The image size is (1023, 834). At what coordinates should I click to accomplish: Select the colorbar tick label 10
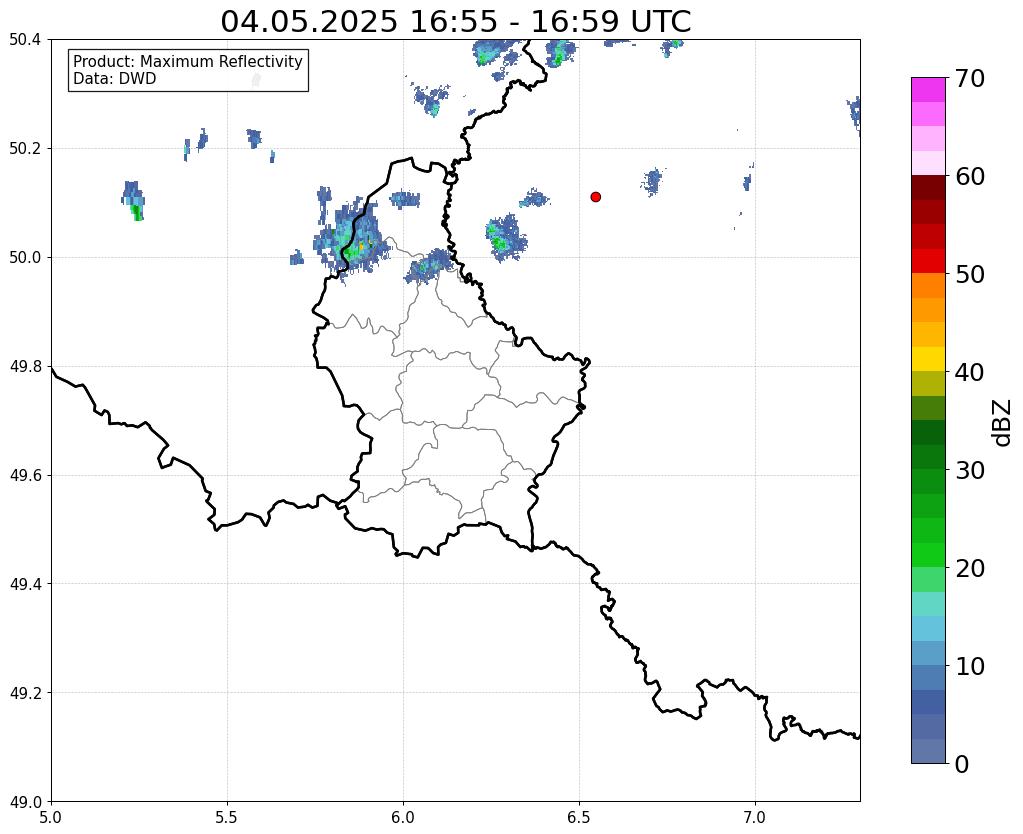970,666
